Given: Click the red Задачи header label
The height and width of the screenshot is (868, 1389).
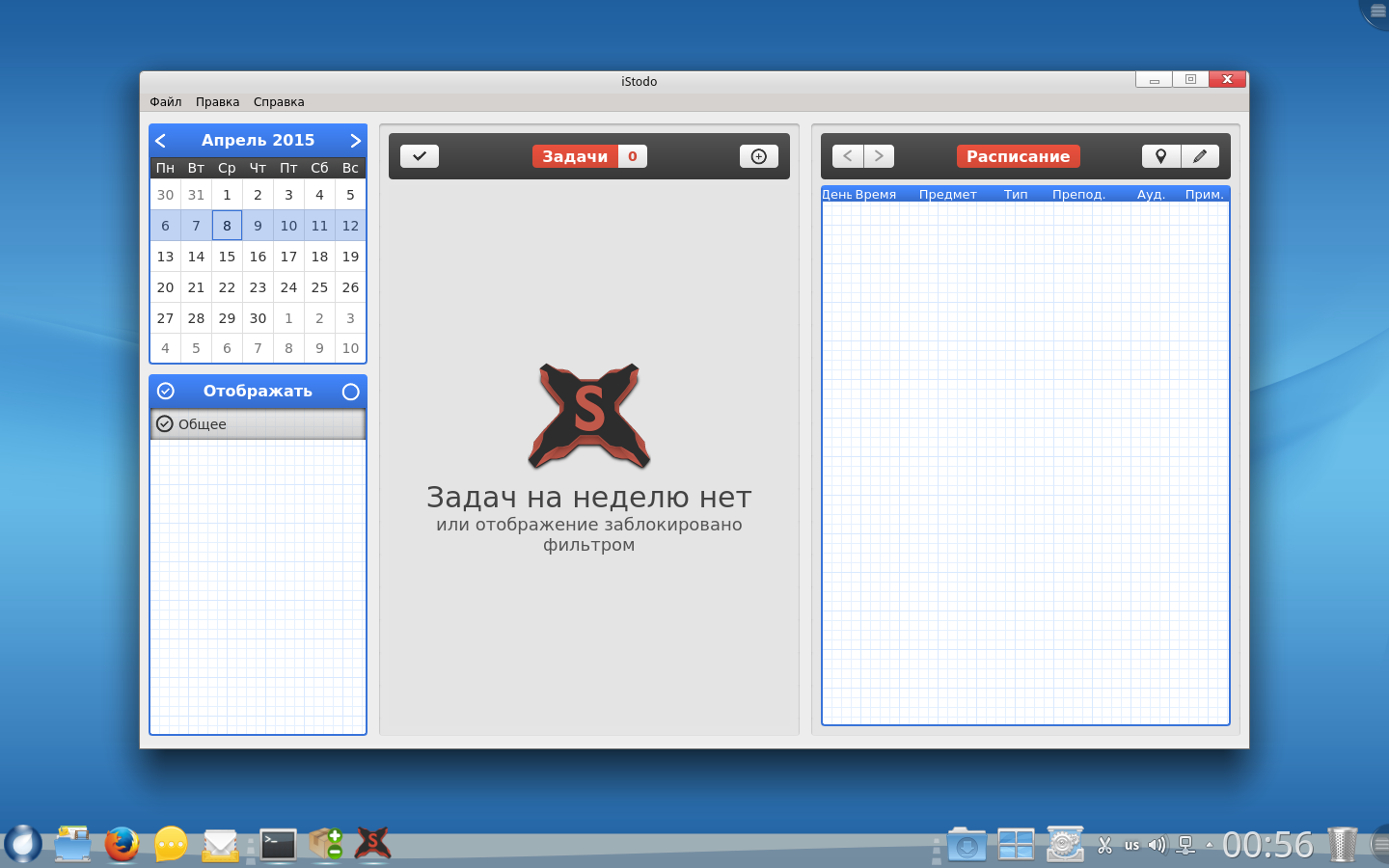Looking at the screenshot, I should [575, 156].
